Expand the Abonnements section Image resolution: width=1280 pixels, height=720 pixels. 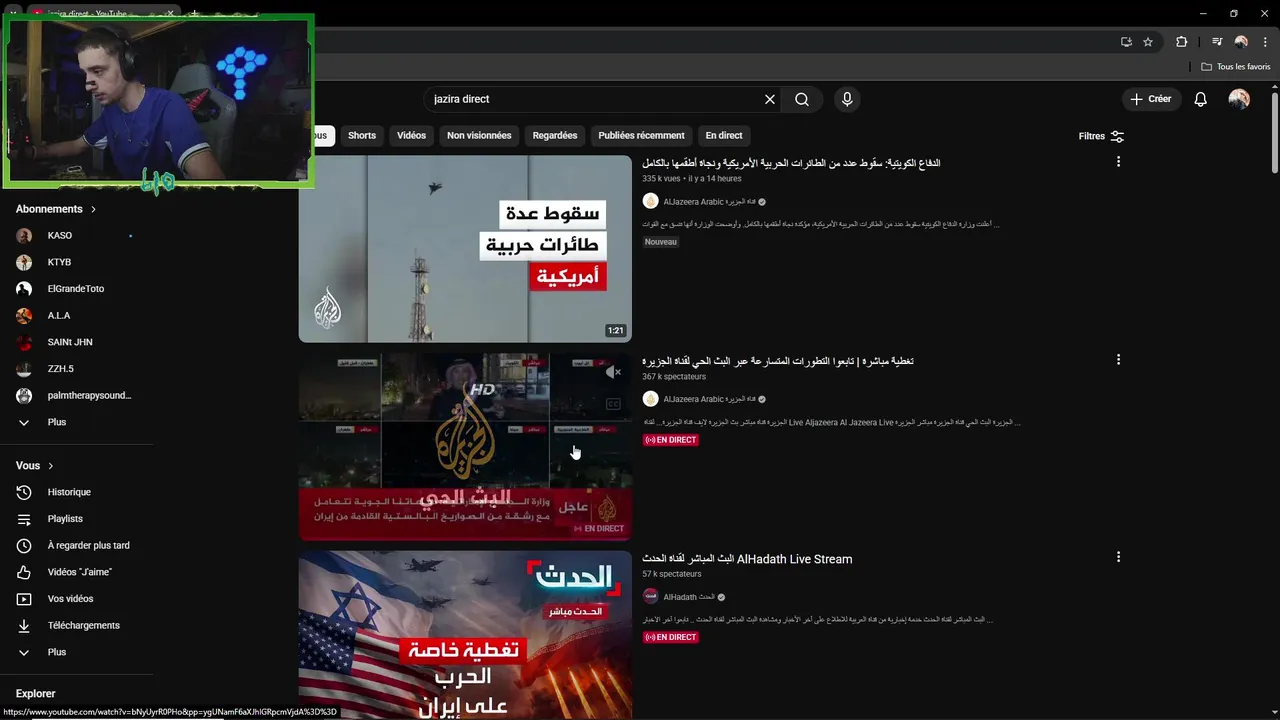56,209
